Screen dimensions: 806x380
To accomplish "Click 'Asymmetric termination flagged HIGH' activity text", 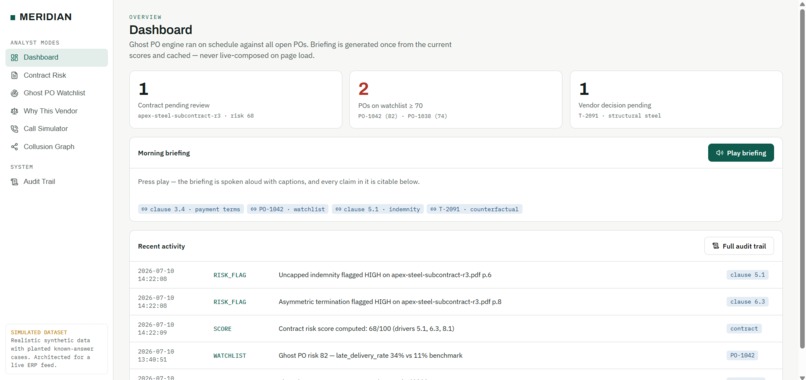I will coord(390,302).
